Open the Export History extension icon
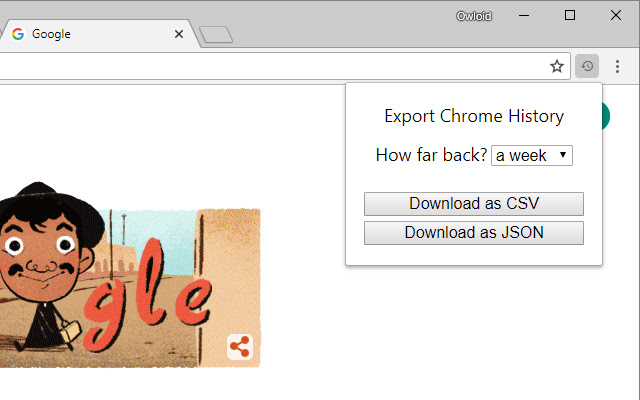 pyautogui.click(x=587, y=66)
